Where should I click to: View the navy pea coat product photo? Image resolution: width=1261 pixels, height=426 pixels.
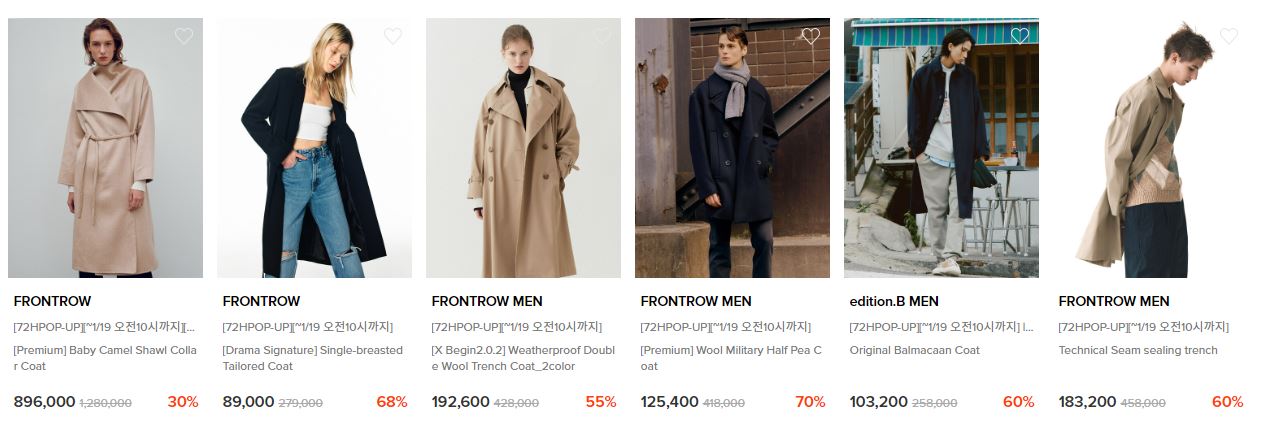(x=732, y=148)
